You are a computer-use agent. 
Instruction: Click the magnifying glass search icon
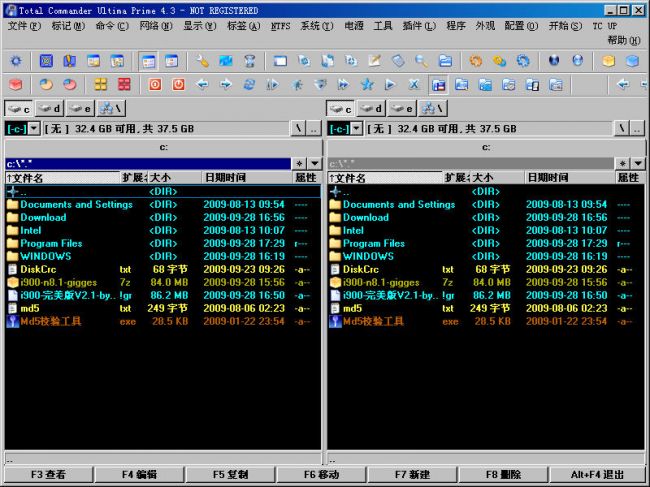[x=421, y=61]
